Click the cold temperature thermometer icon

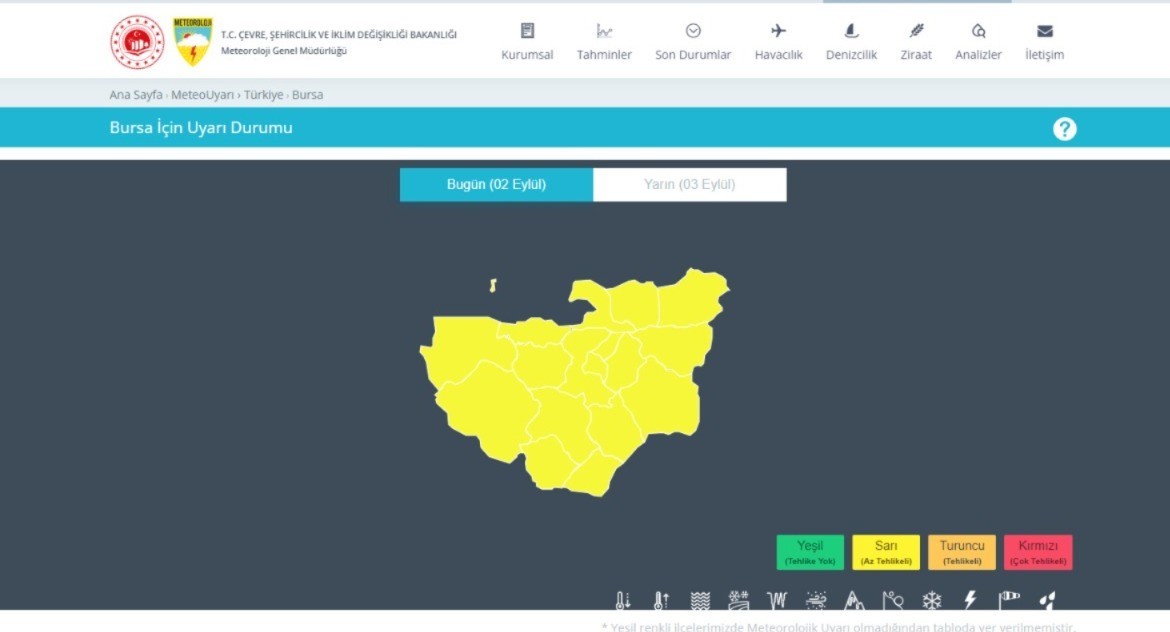[x=622, y=601]
